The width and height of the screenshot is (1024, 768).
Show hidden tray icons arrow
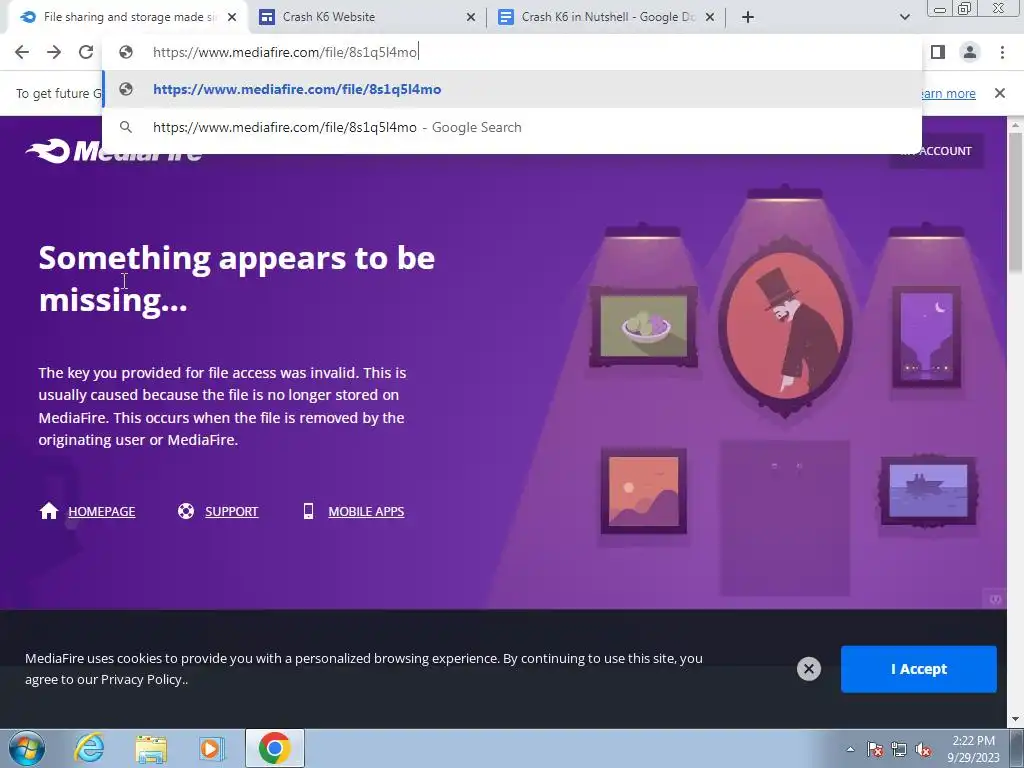pos(850,749)
